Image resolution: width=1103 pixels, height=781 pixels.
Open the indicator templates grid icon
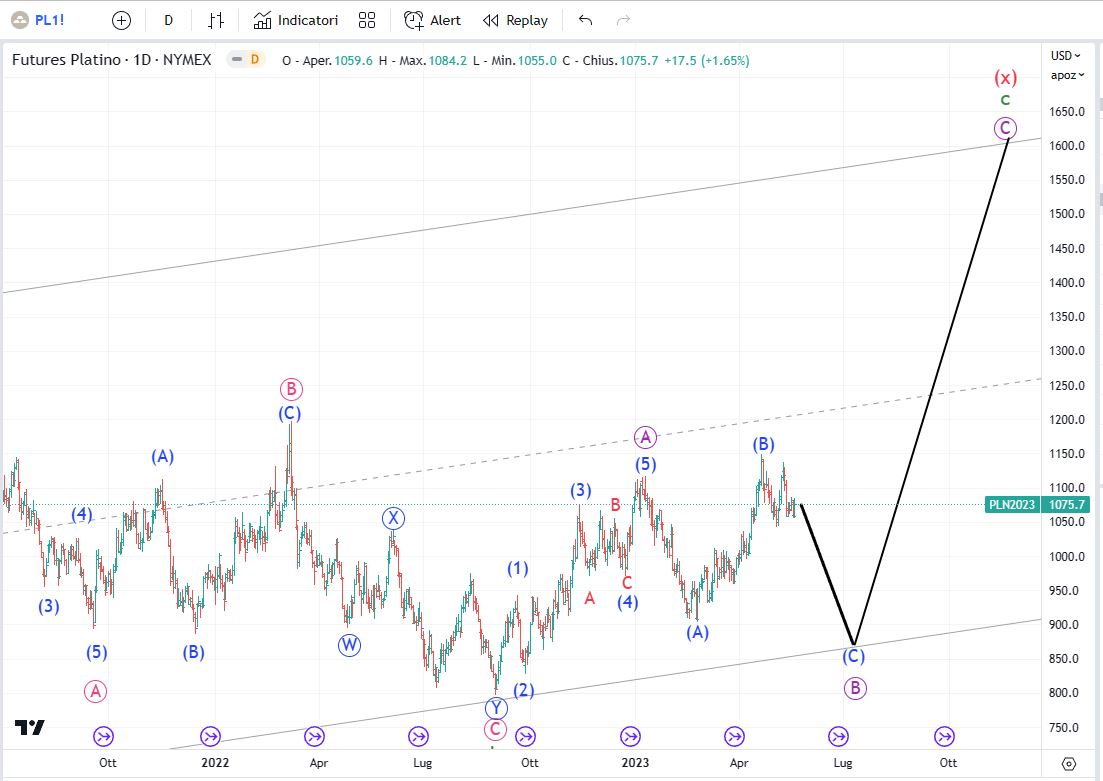(x=367, y=20)
